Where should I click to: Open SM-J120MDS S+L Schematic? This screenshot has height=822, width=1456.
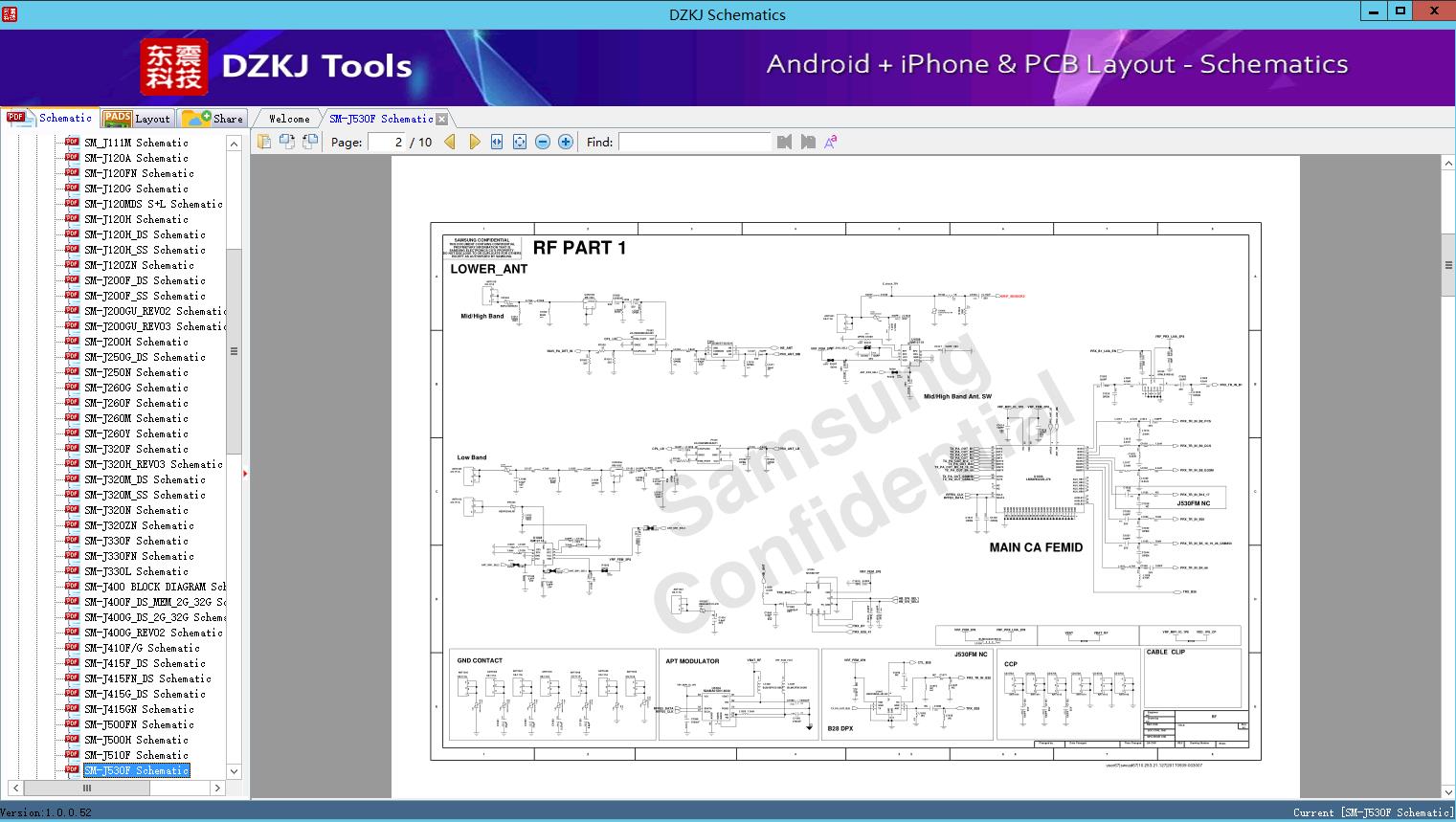tap(153, 204)
